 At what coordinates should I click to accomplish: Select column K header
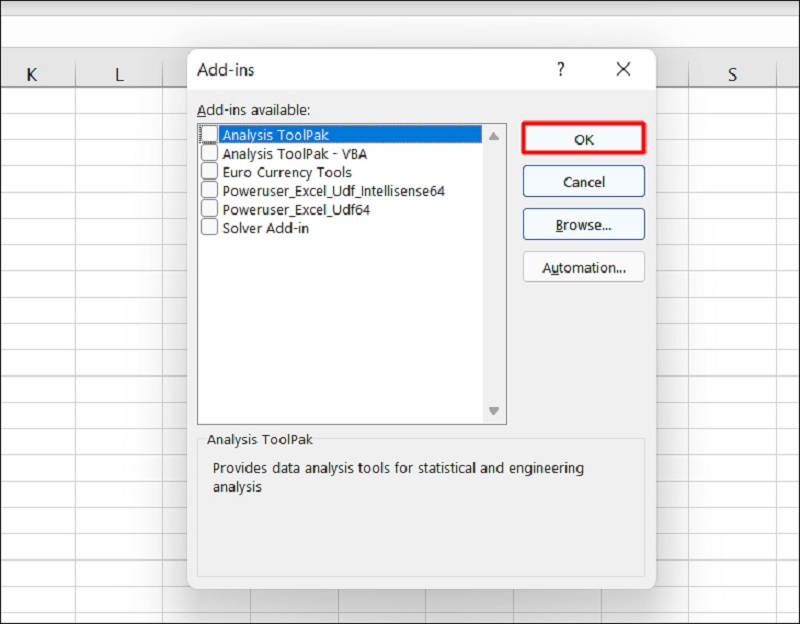tap(31, 74)
